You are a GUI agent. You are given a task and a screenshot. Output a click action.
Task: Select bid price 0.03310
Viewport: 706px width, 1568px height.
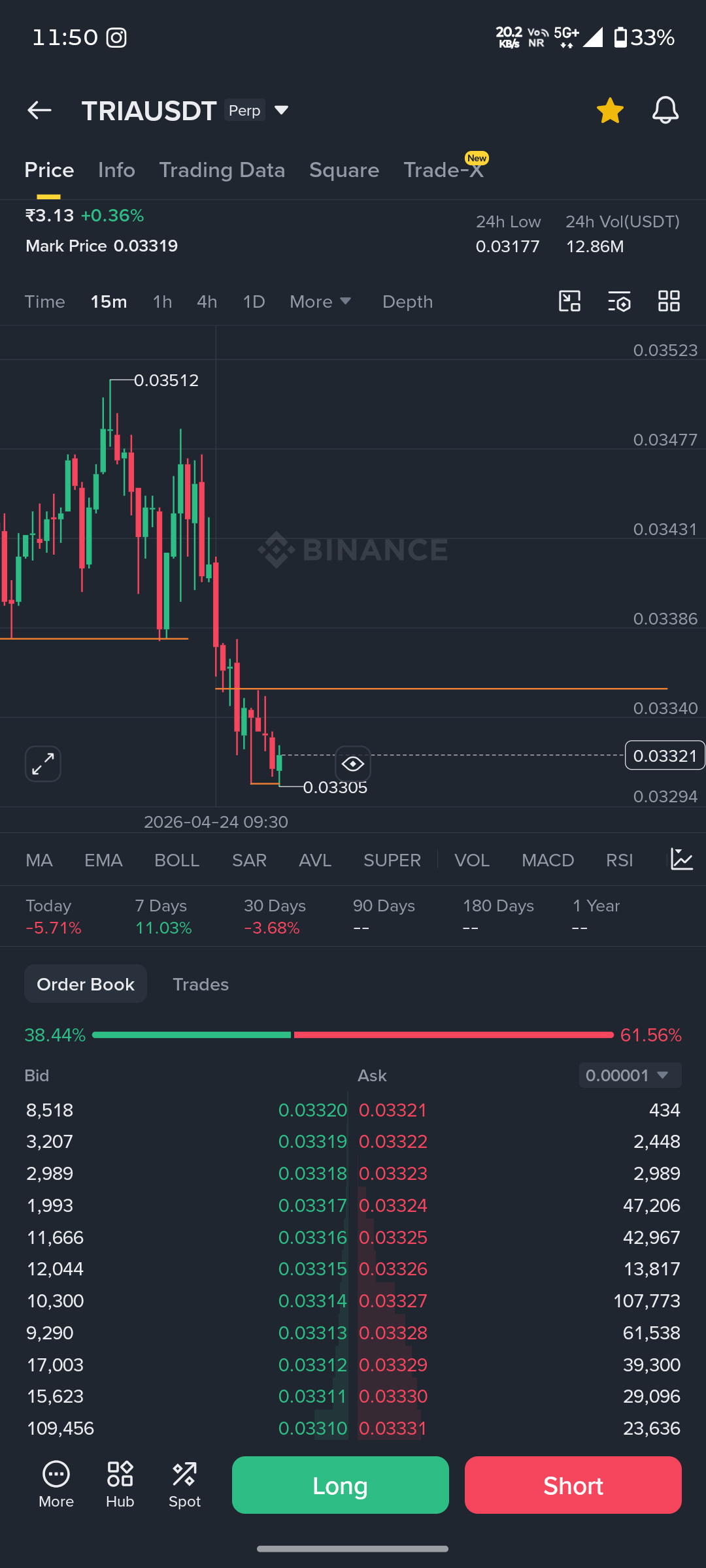click(312, 1428)
